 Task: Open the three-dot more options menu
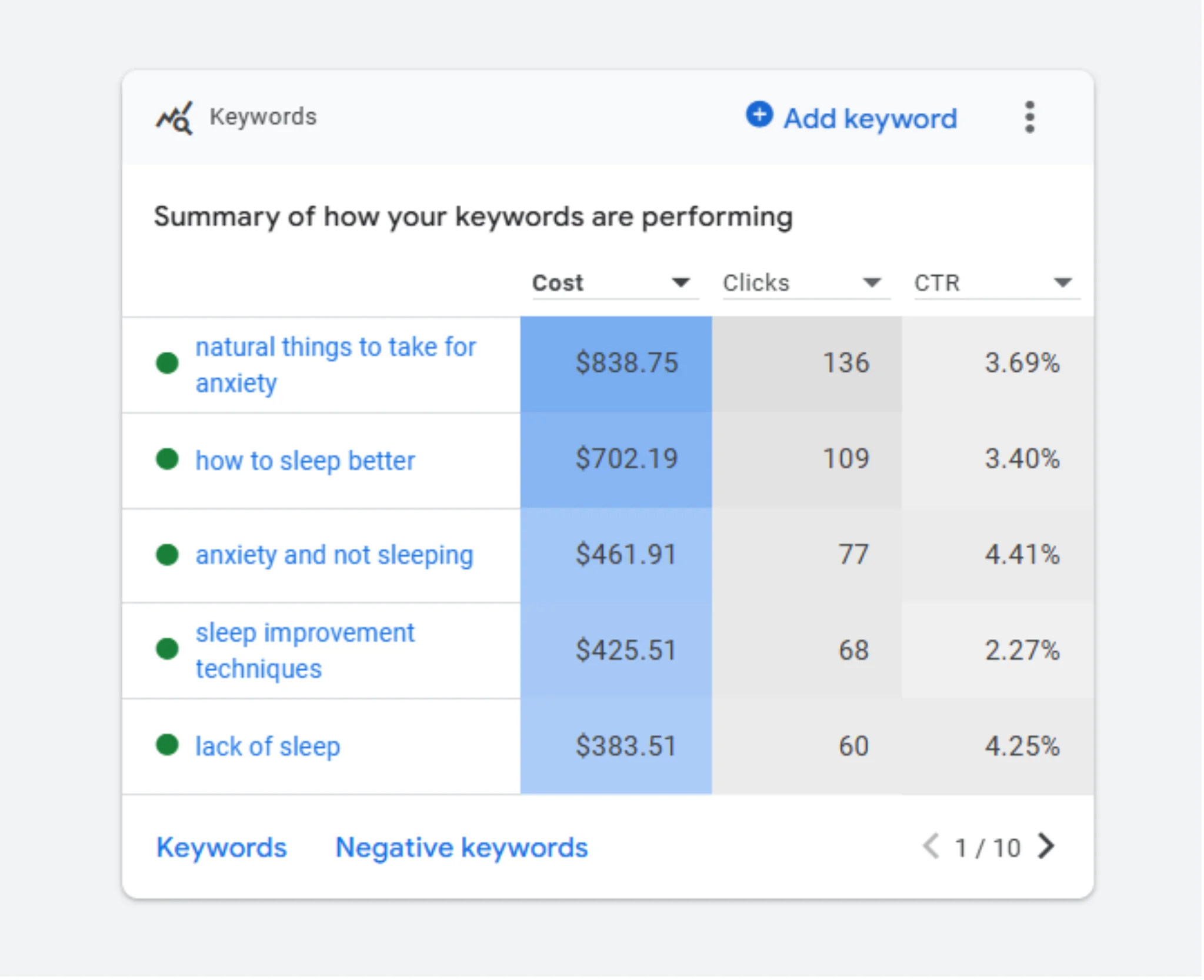(1029, 117)
